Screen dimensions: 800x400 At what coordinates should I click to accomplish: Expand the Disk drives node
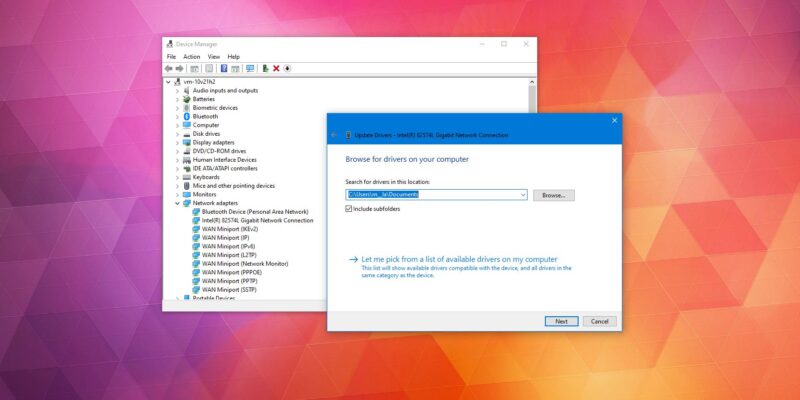click(178, 134)
